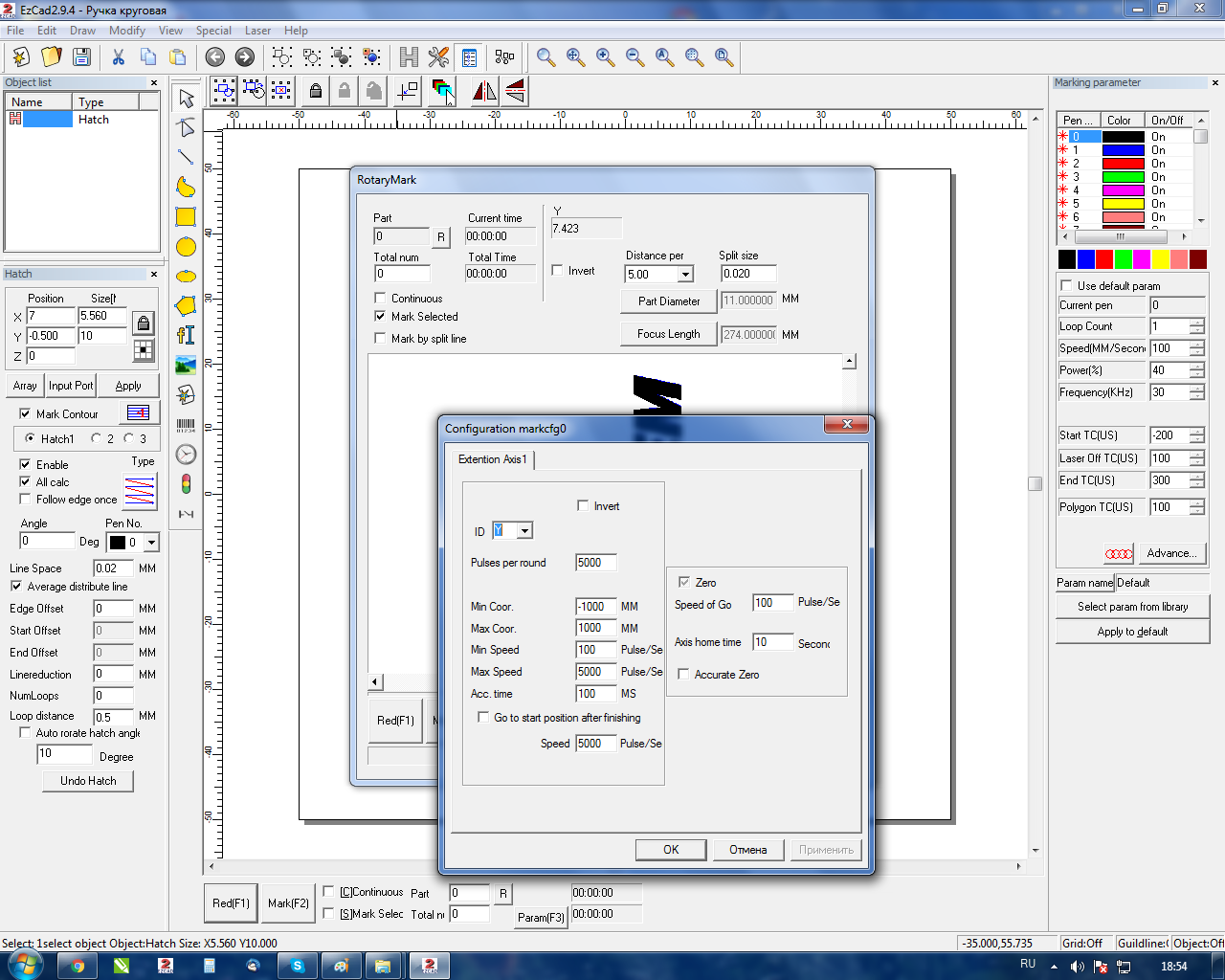Select the Barcode tool
Screen dimensions: 1225x980
(187, 425)
